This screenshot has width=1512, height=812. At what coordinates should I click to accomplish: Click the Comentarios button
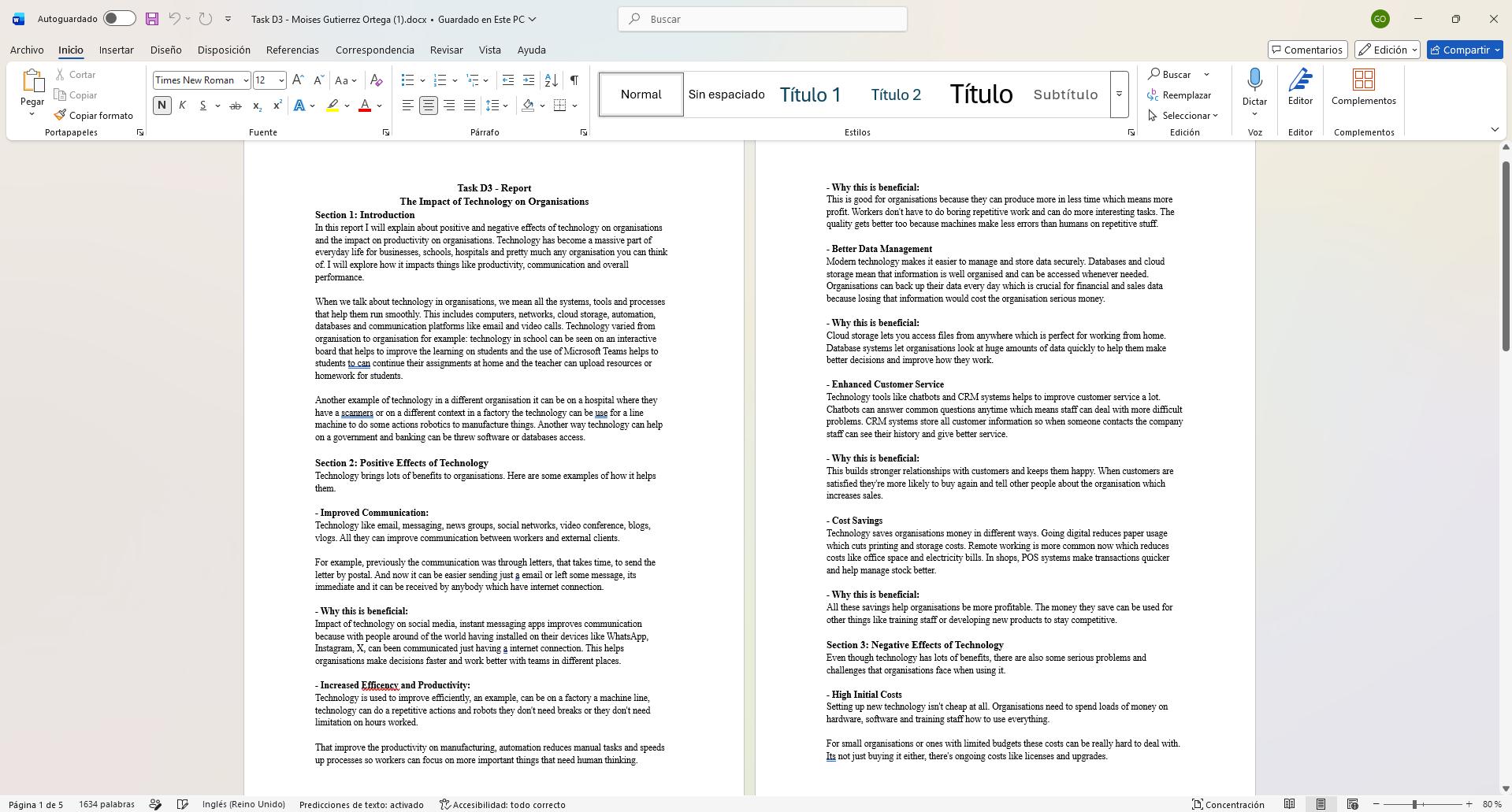(1307, 50)
